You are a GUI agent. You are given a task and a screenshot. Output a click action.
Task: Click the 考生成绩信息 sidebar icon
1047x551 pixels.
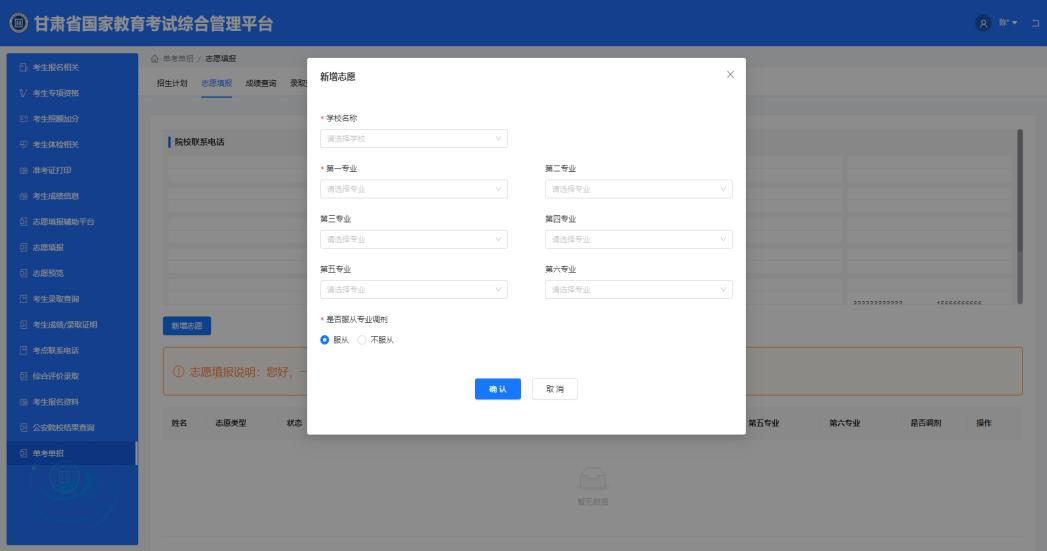pyautogui.click(x=23, y=196)
